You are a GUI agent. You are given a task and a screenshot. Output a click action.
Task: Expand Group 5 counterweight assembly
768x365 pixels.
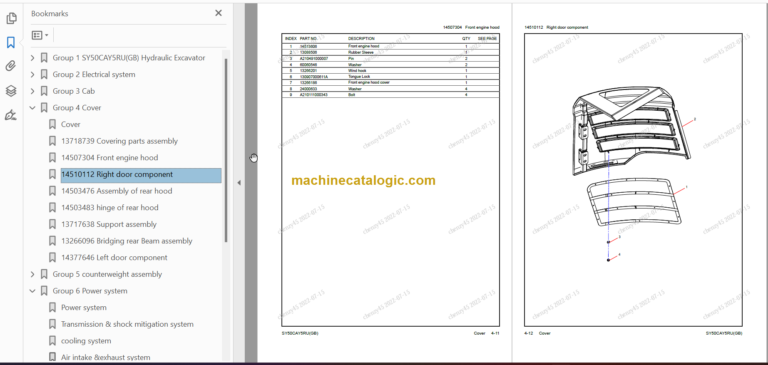32,274
